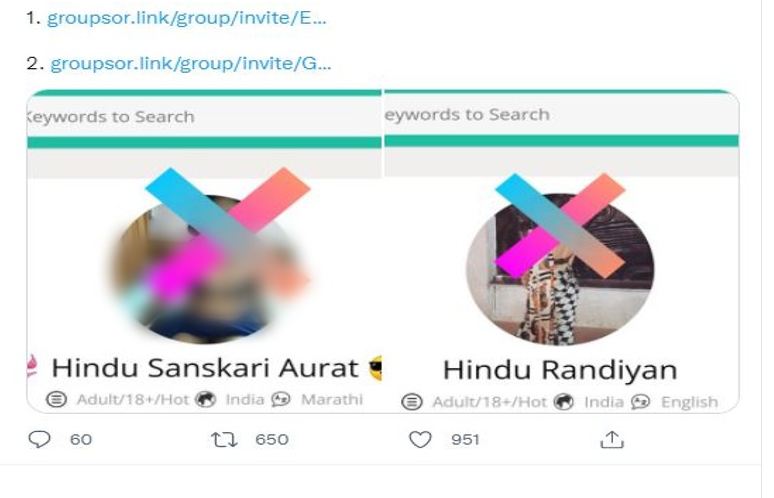The width and height of the screenshot is (774, 498).
Task: Click the right Keywords to Search field
Action: (561, 115)
